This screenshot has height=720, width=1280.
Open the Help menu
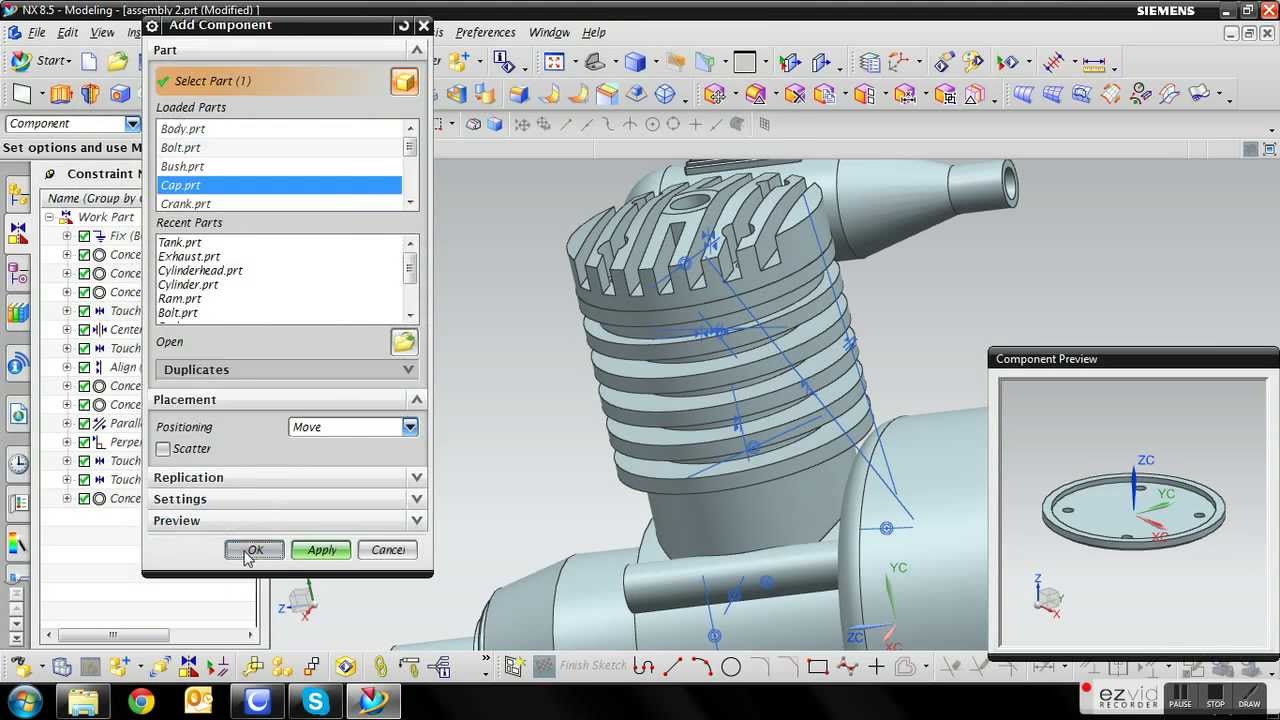[x=593, y=33]
